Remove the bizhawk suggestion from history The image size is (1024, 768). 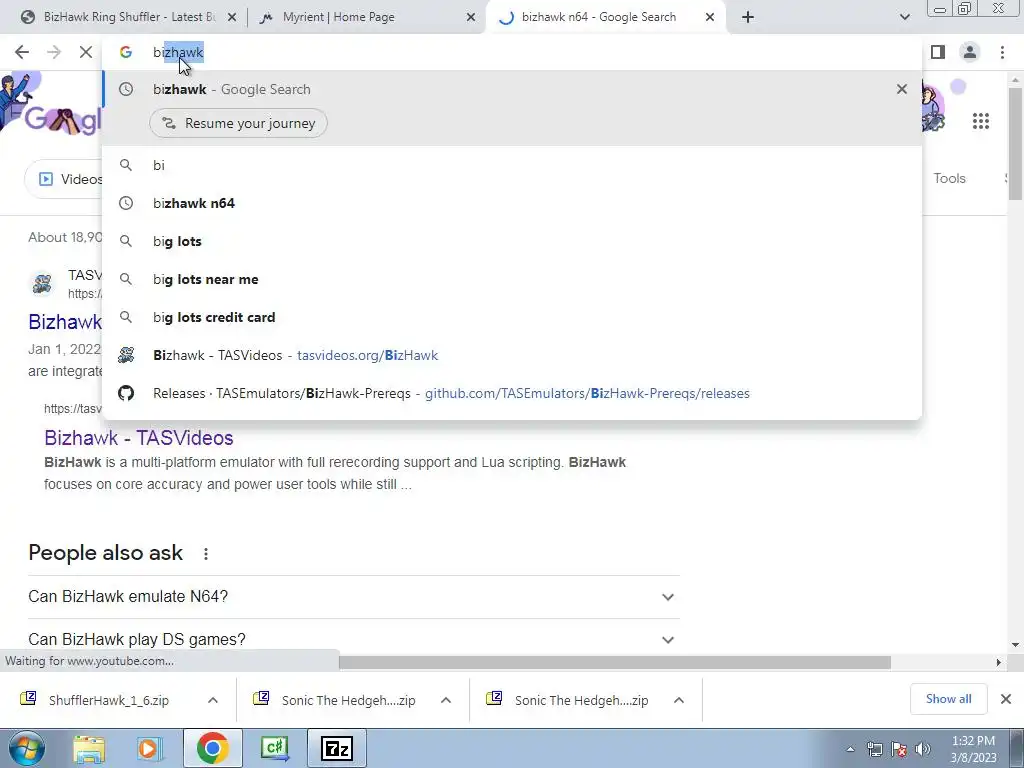(x=901, y=89)
